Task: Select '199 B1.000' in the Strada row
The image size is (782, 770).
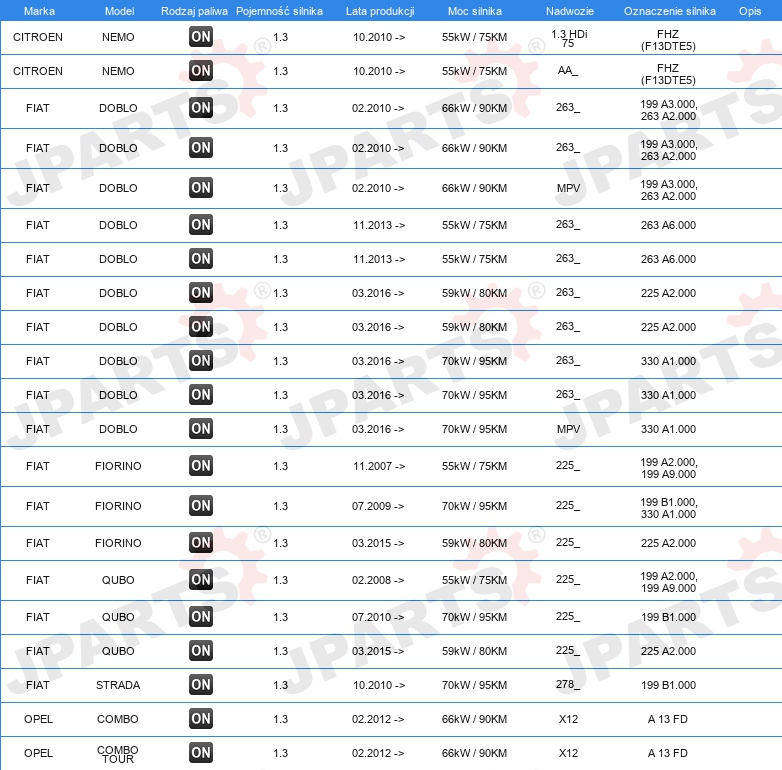Action: [668, 685]
